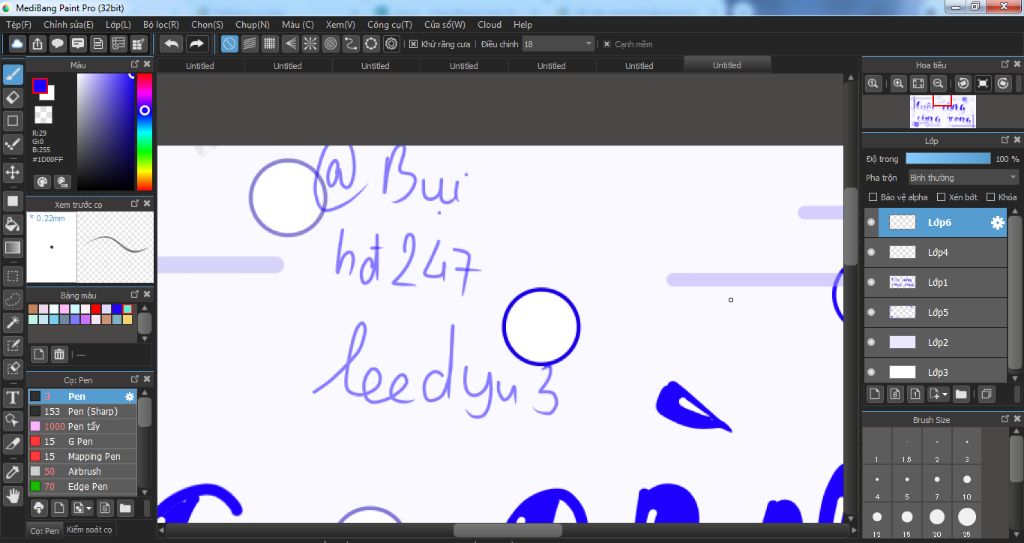Click the Redo arrow in the toolbar
1024x543 pixels.
196,44
